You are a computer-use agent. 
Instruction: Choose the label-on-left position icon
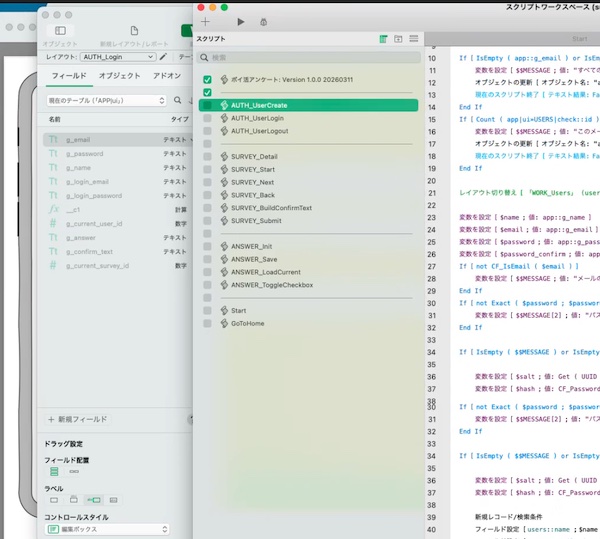click(93, 499)
